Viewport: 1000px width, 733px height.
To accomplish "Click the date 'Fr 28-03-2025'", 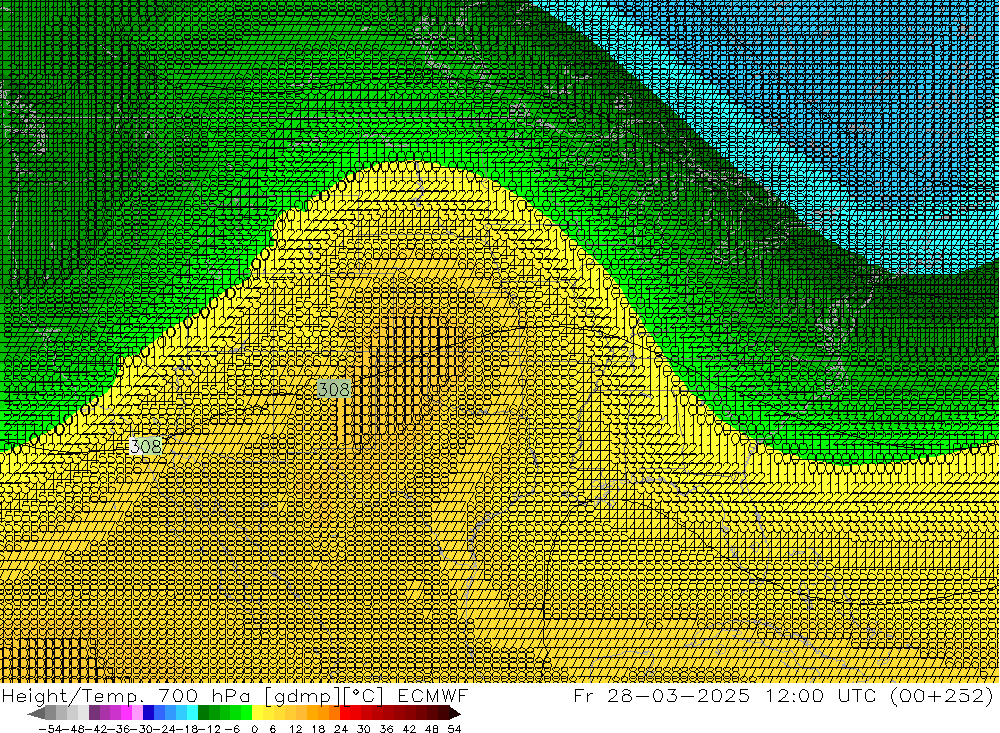I will 661,695.
